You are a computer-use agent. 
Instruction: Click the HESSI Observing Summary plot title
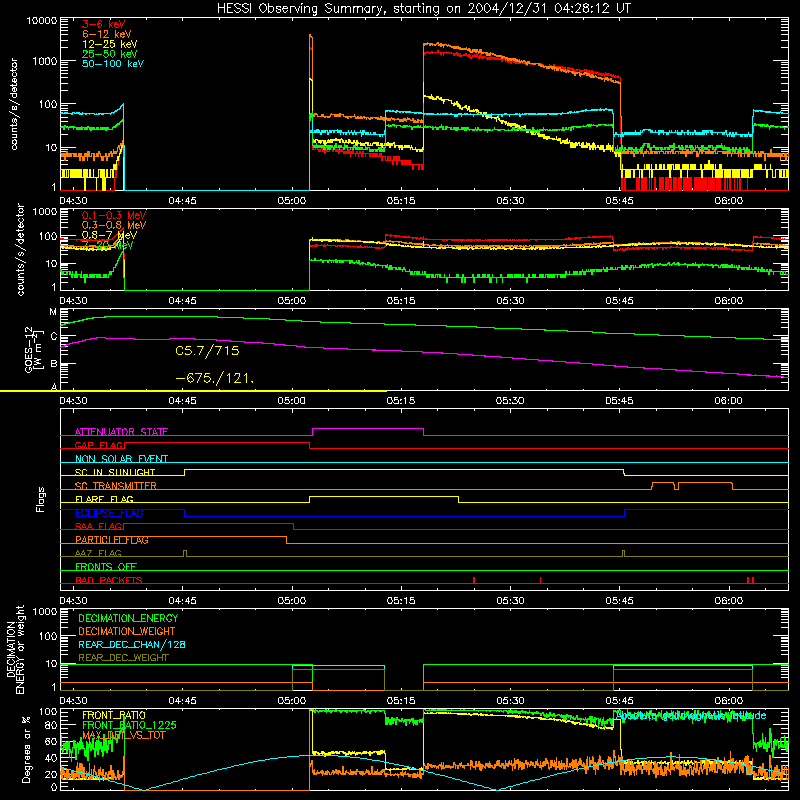pyautogui.click(x=423, y=9)
